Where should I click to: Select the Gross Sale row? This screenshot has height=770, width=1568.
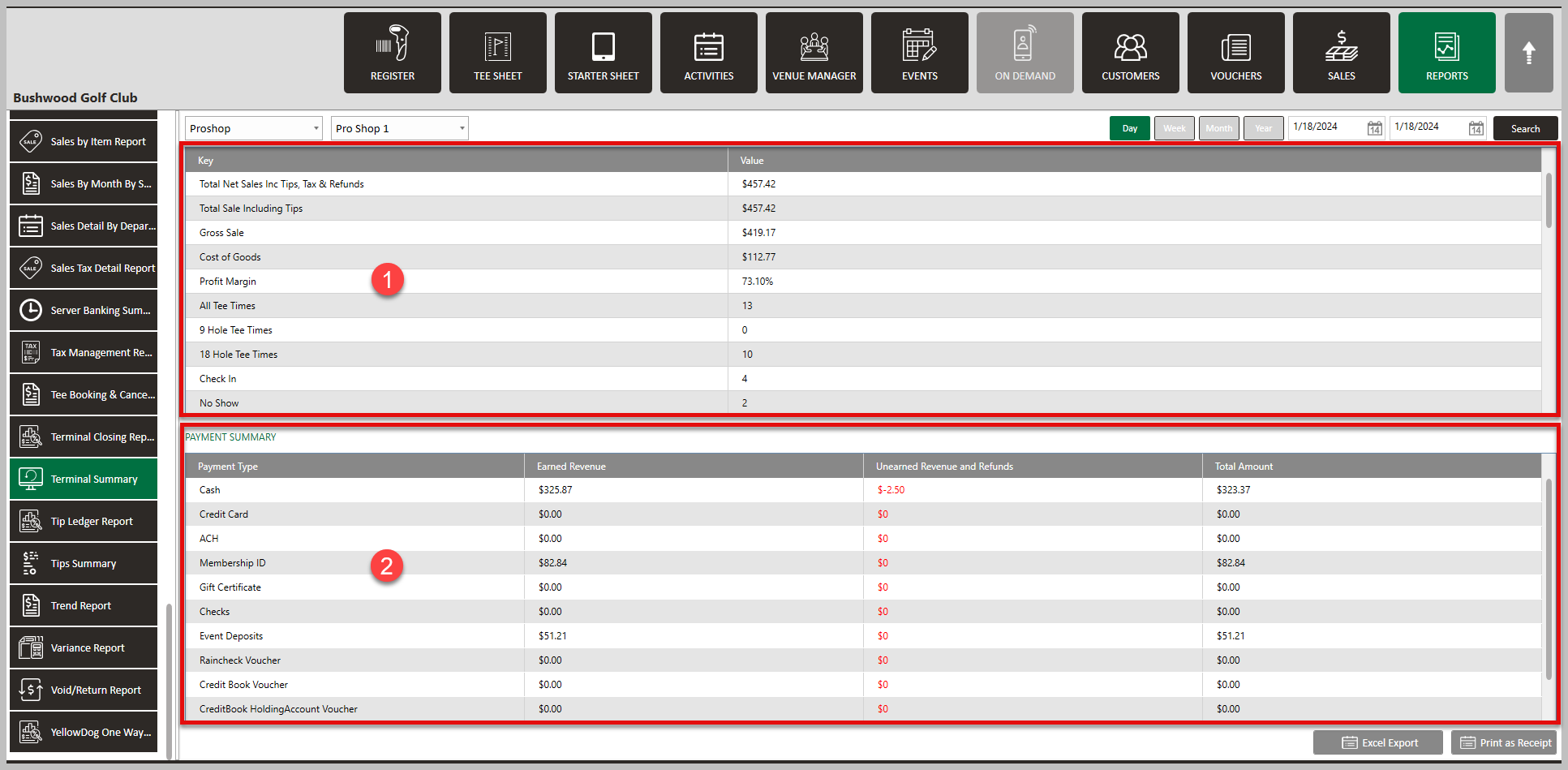click(x=863, y=233)
